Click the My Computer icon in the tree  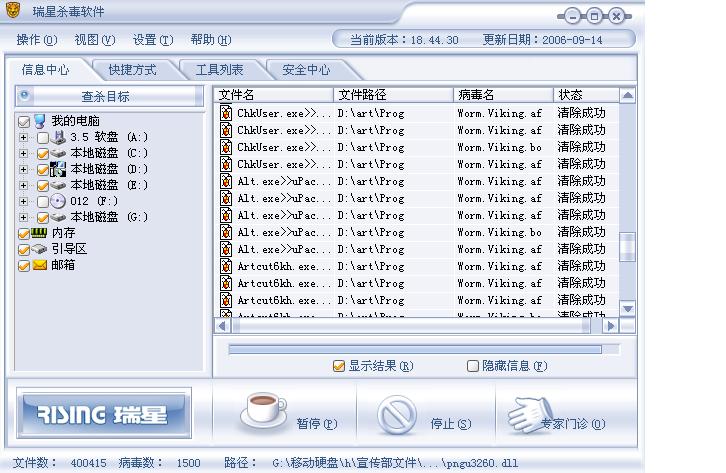point(40,121)
